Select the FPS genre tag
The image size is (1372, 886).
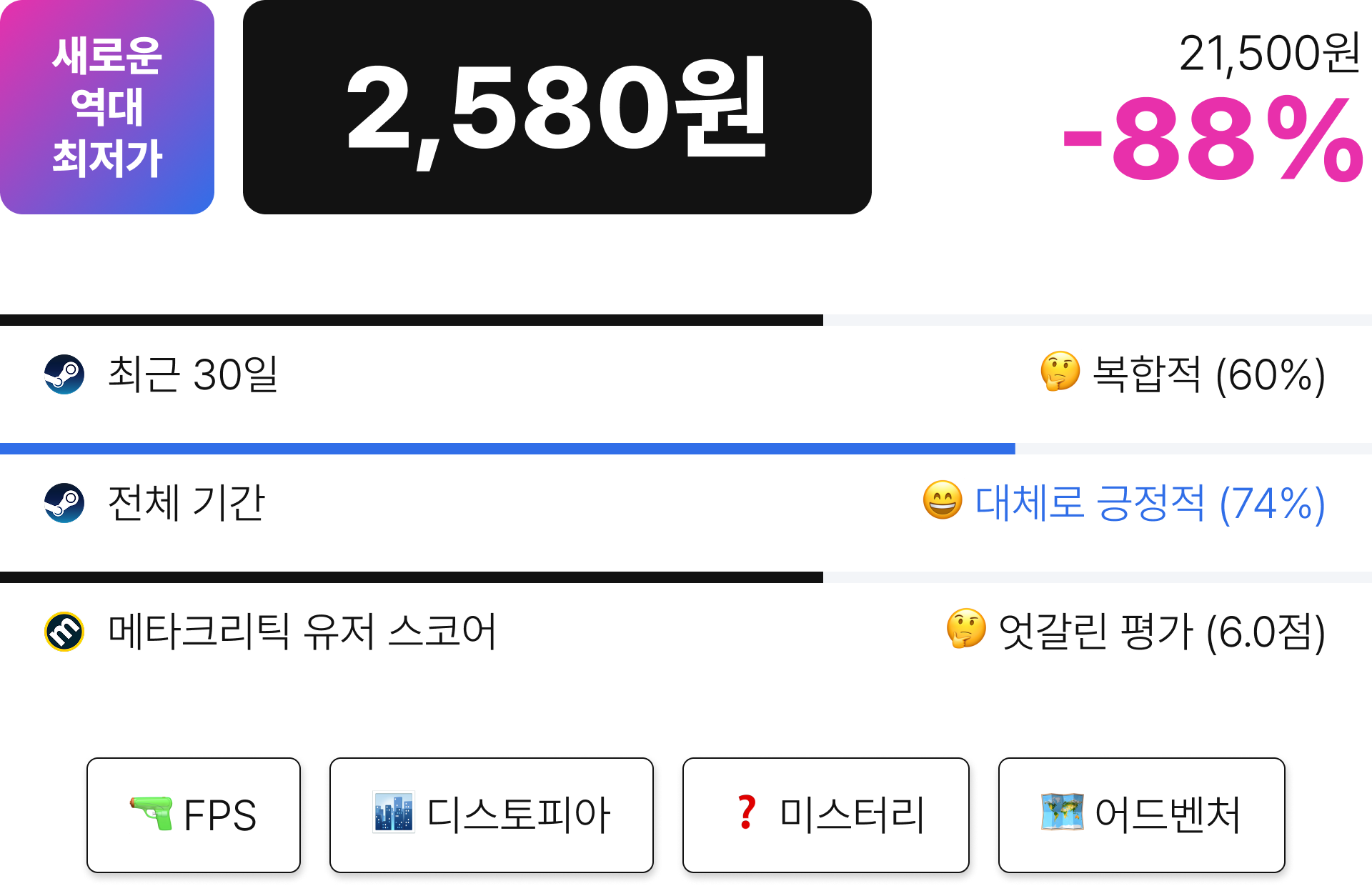[194, 815]
